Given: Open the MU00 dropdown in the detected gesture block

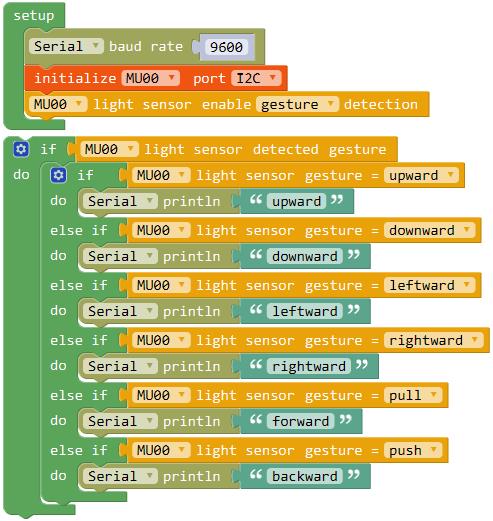Looking at the screenshot, I should [109, 149].
